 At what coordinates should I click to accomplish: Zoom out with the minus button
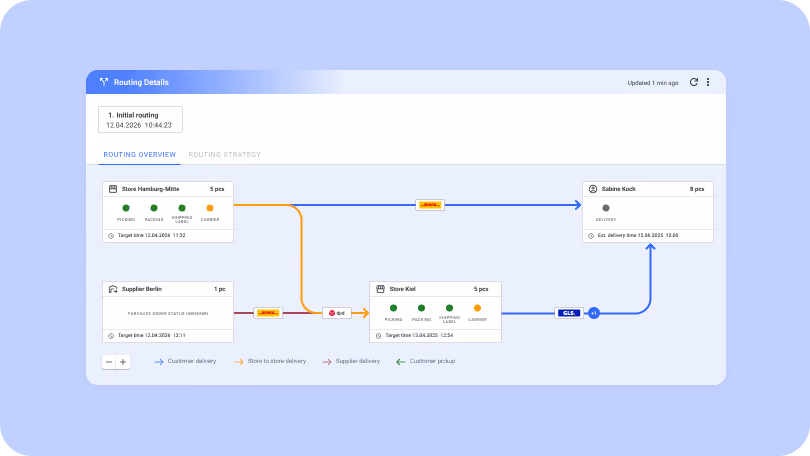coord(109,362)
